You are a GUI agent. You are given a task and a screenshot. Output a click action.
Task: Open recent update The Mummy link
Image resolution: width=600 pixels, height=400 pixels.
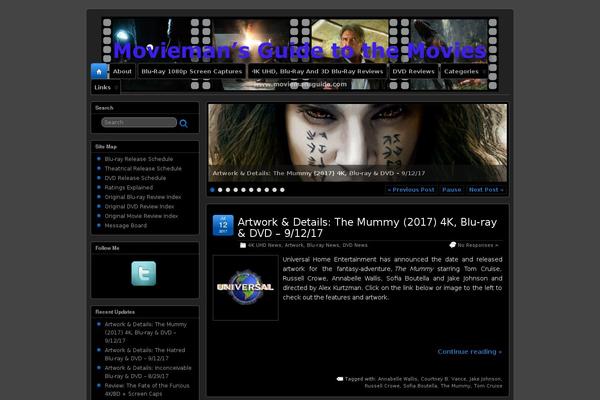tap(146, 333)
